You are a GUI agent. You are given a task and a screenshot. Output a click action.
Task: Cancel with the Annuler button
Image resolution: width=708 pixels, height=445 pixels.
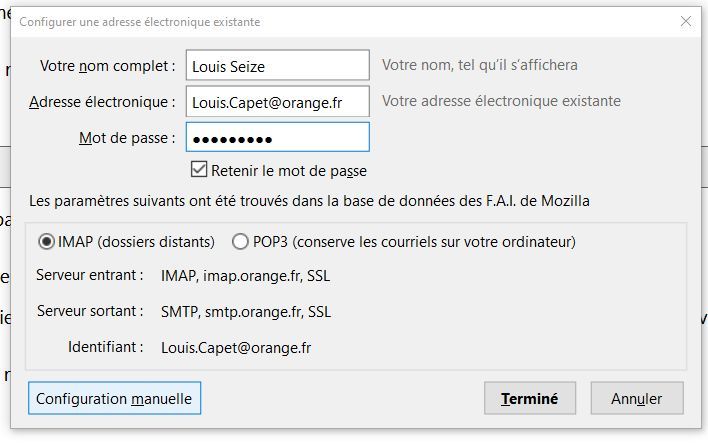pyautogui.click(x=636, y=398)
